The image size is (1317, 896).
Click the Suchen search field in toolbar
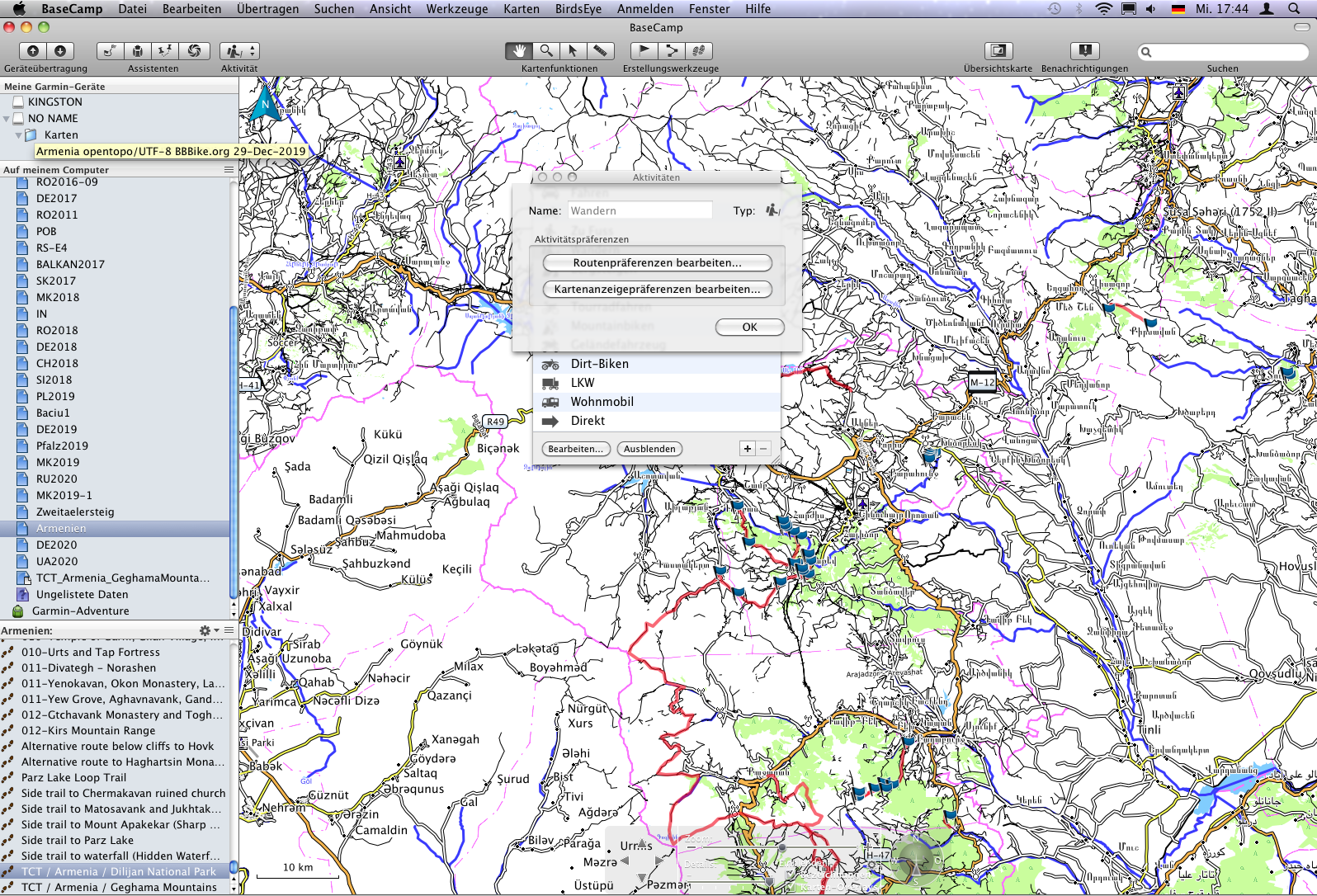pyautogui.click(x=1223, y=52)
